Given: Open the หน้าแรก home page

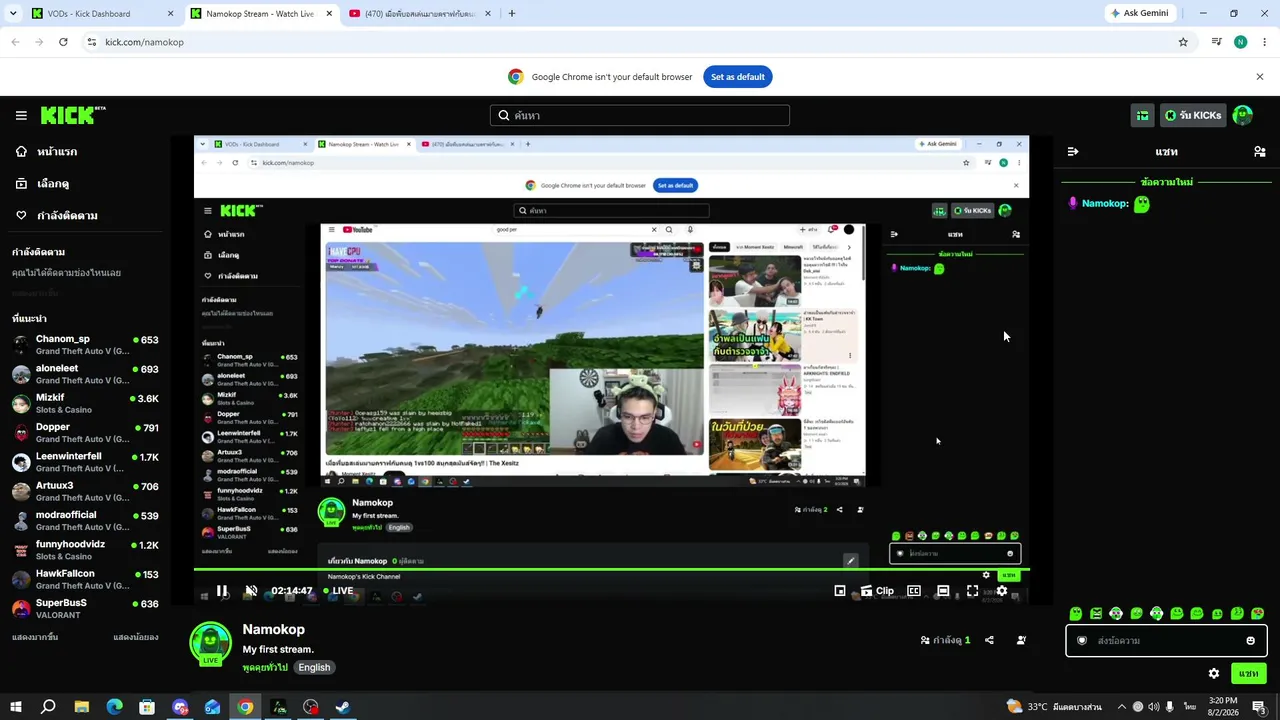Looking at the screenshot, I should 47,152.
